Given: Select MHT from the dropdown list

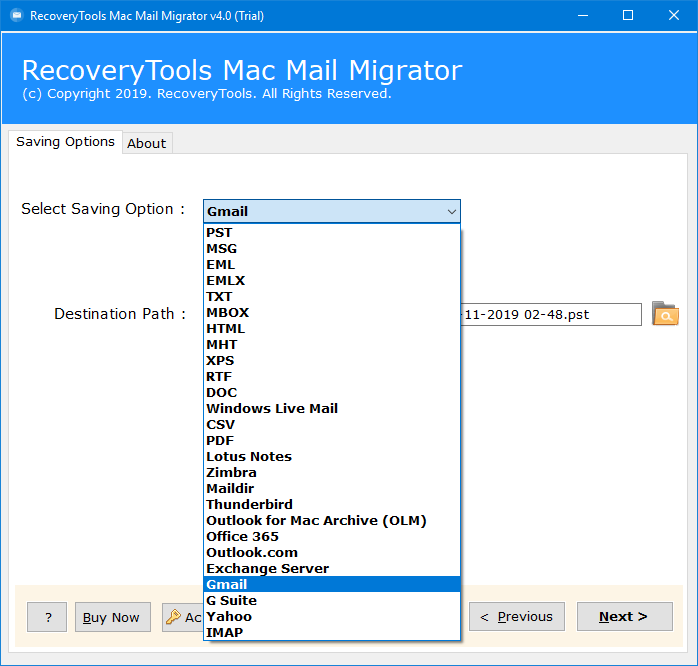Looking at the screenshot, I should pyautogui.click(x=332, y=345).
